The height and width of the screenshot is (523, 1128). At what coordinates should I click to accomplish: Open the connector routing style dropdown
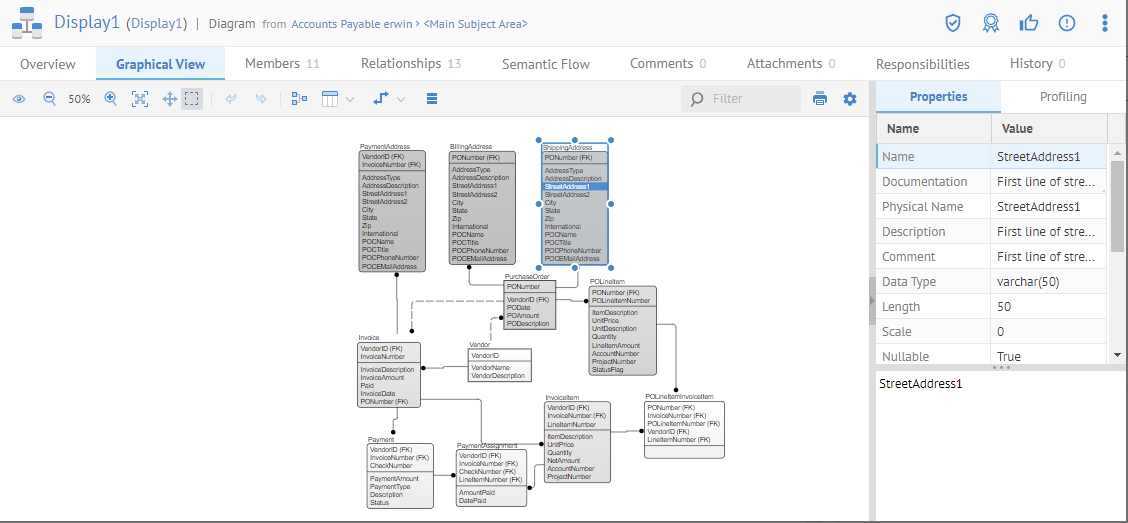pyautogui.click(x=388, y=99)
